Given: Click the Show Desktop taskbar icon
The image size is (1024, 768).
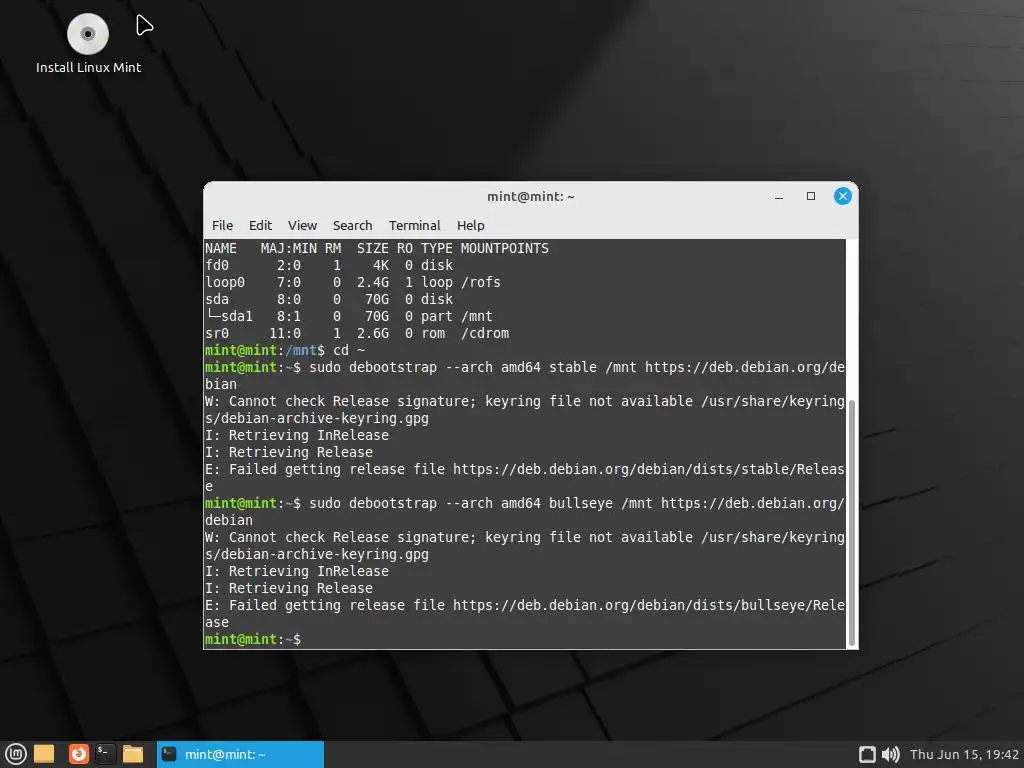Looking at the screenshot, I should 44,754.
